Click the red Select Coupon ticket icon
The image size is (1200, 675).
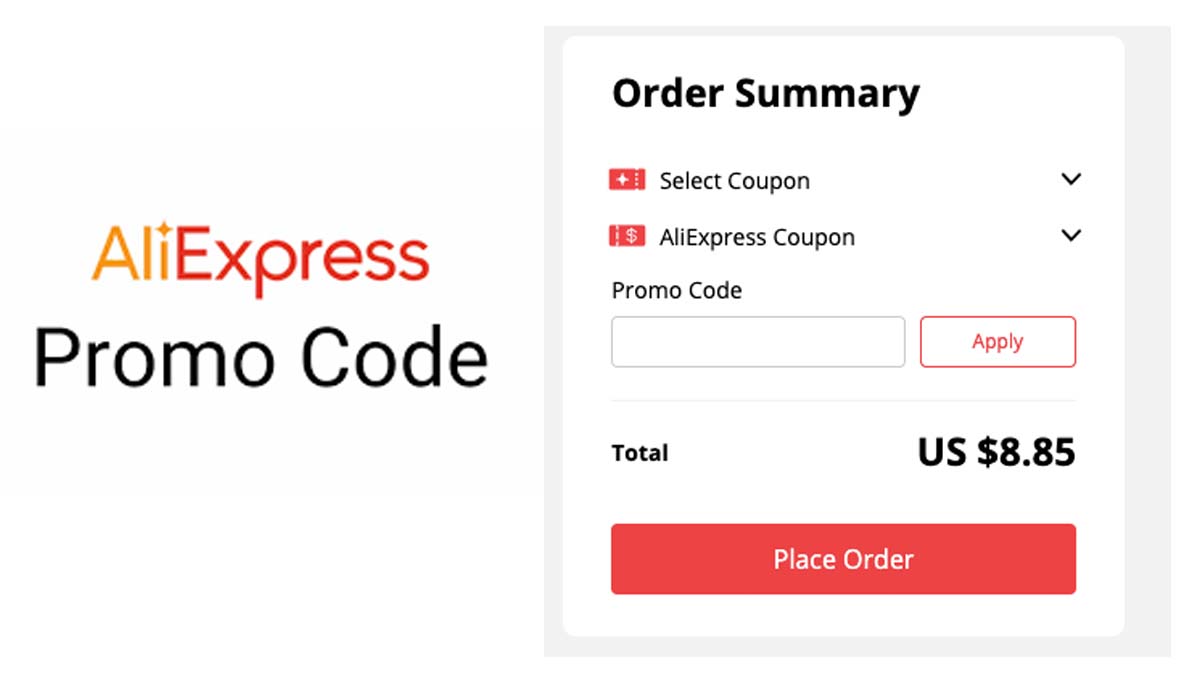[627, 180]
